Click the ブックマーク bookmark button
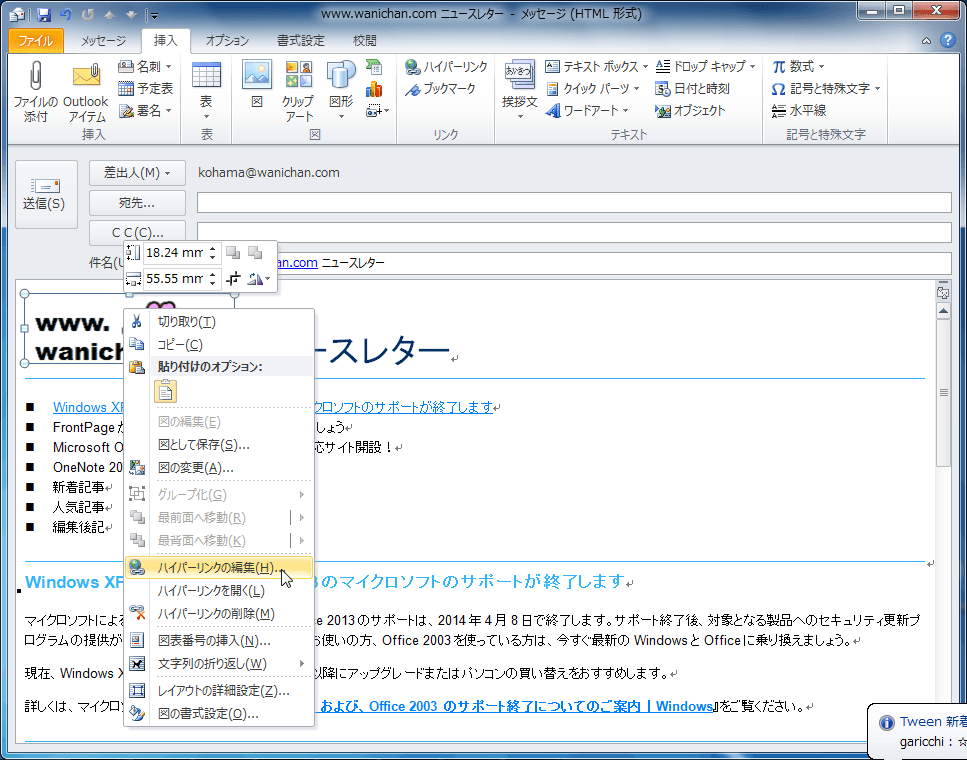The height and width of the screenshot is (760, 967). [x=440, y=88]
